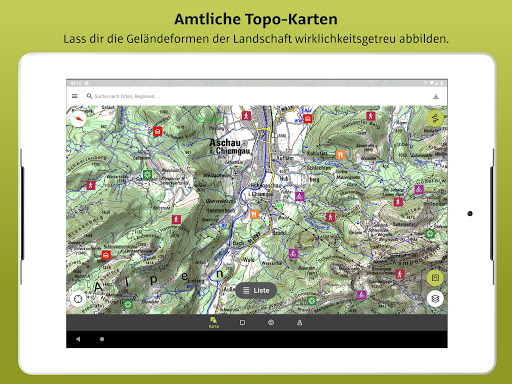This screenshot has height=384, width=512.
Task: Select hiking marker near Kampenwand
Action: 400,274
